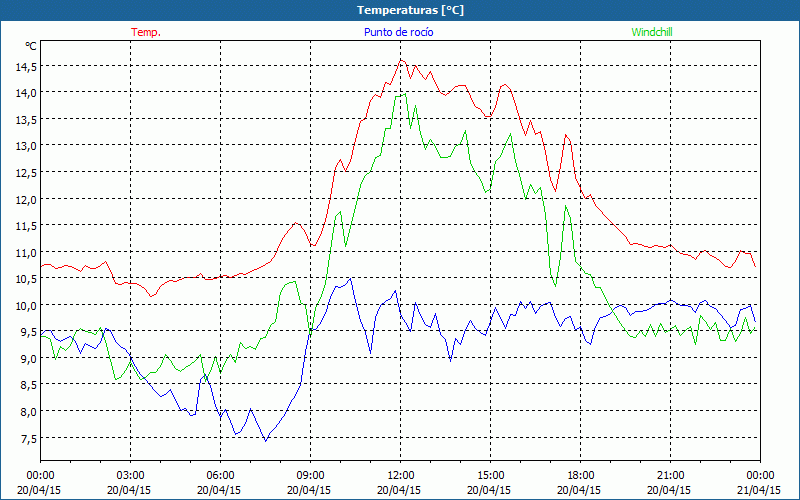This screenshot has width=800, height=500.
Task: Select the green Windchill legend label
Action: [x=652, y=32]
